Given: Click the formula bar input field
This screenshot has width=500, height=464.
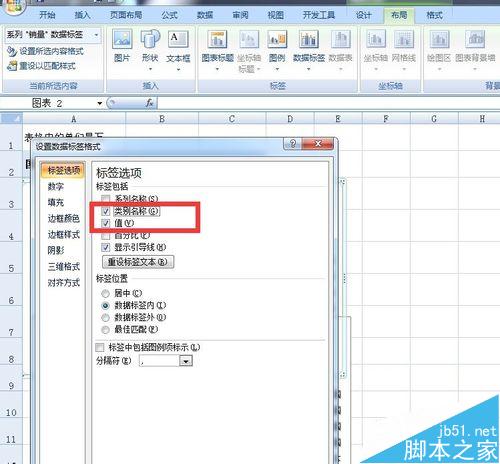Looking at the screenshot, I should tap(328, 103).
